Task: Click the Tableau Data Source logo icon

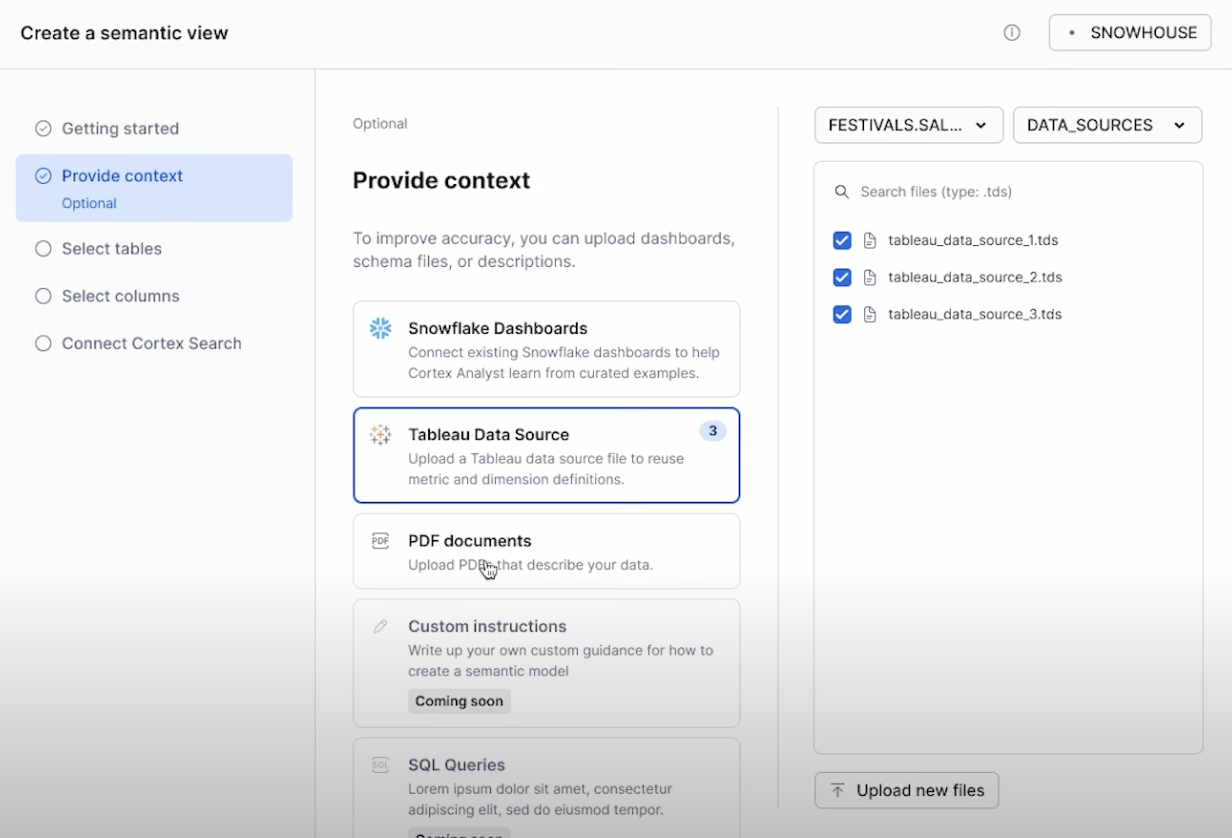Action: tap(380, 434)
